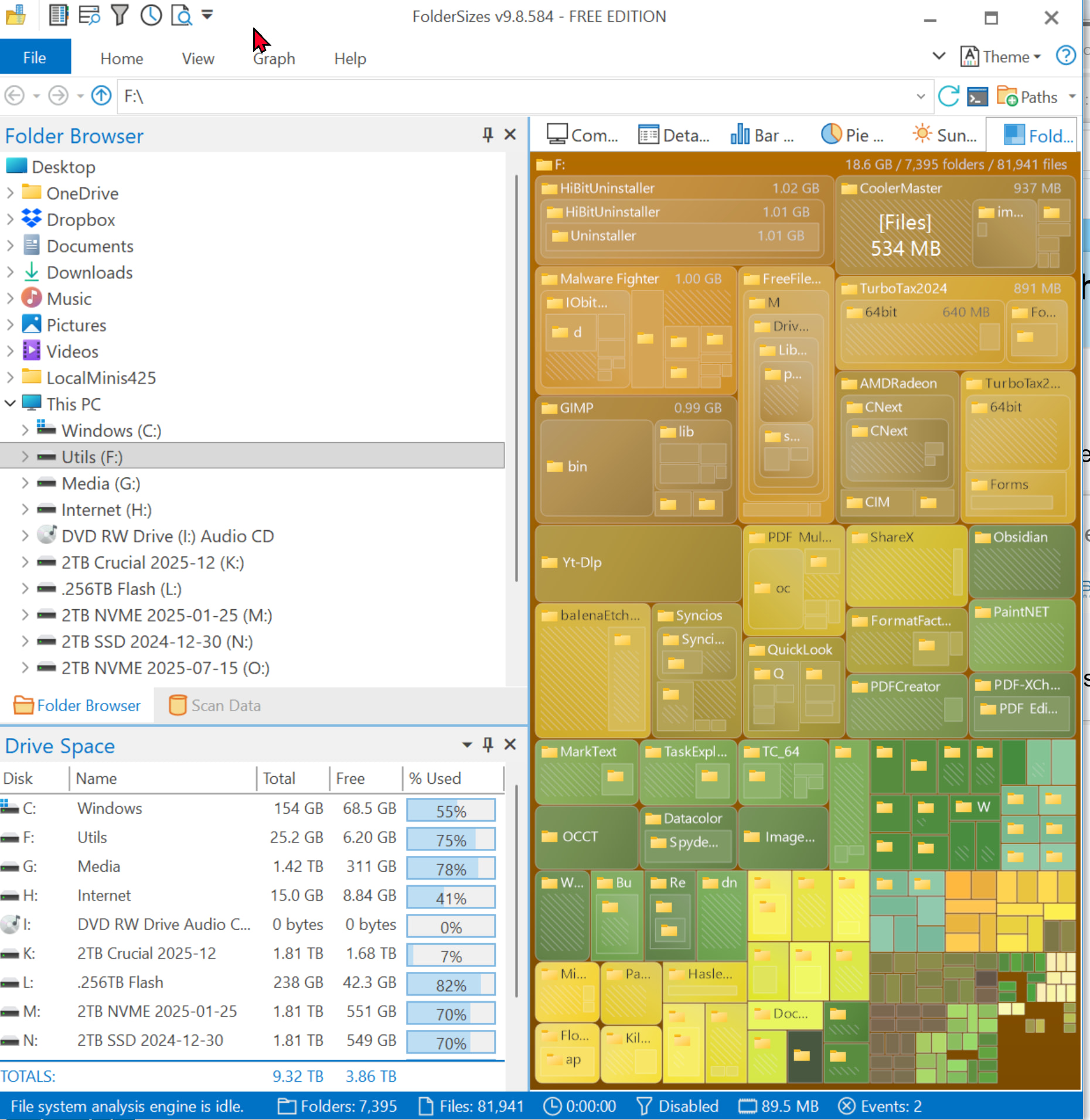The width and height of the screenshot is (1090, 1120).
Task: Click the filter funnel icon in quick toolbar
Action: 120,15
